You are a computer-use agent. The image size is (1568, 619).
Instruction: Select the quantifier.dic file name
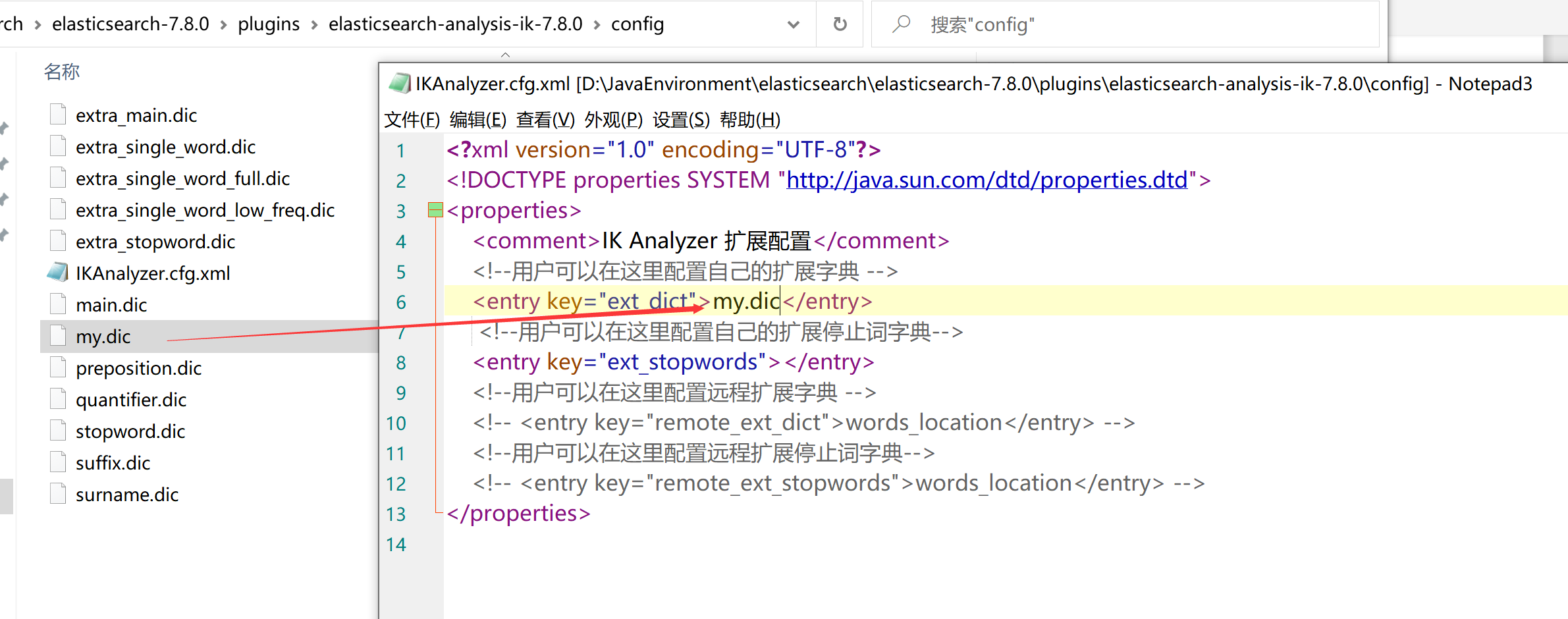point(131,400)
